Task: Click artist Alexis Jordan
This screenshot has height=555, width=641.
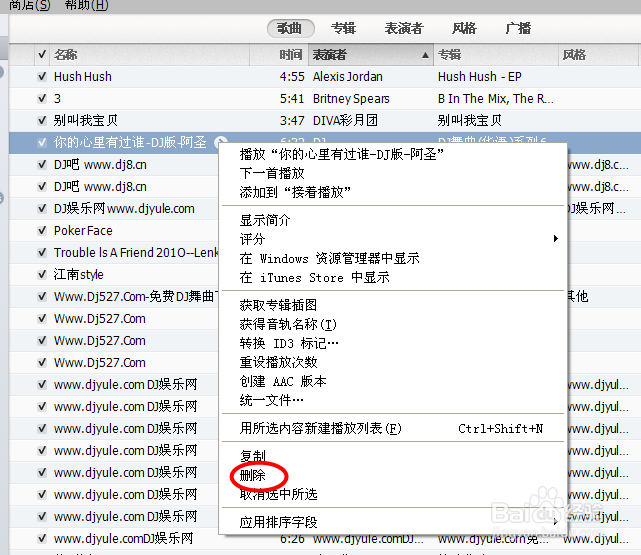Action: (347, 76)
